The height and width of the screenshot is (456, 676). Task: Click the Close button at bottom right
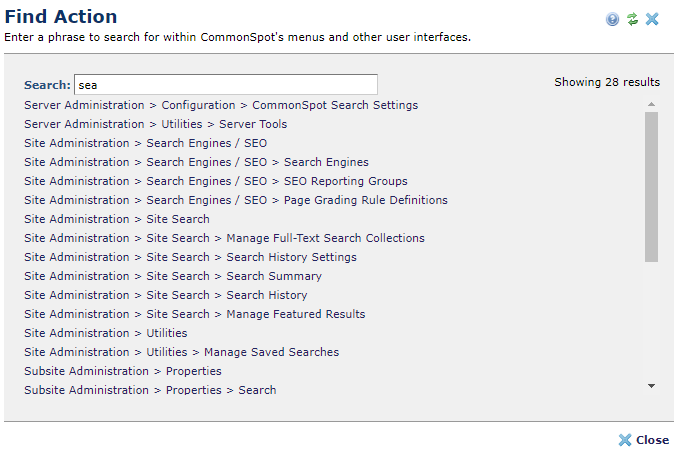[643, 440]
